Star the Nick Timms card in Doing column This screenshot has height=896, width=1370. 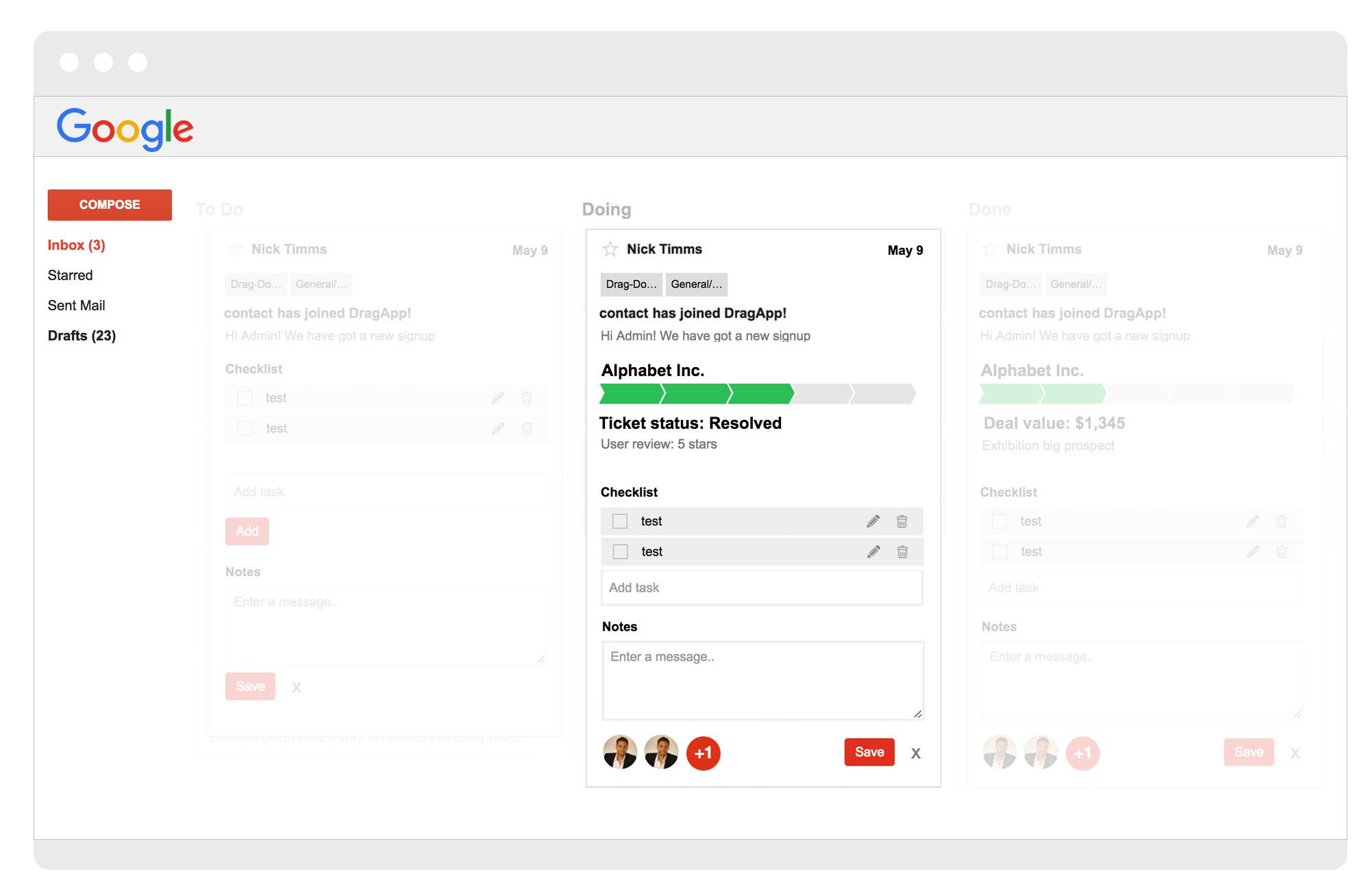tap(610, 249)
